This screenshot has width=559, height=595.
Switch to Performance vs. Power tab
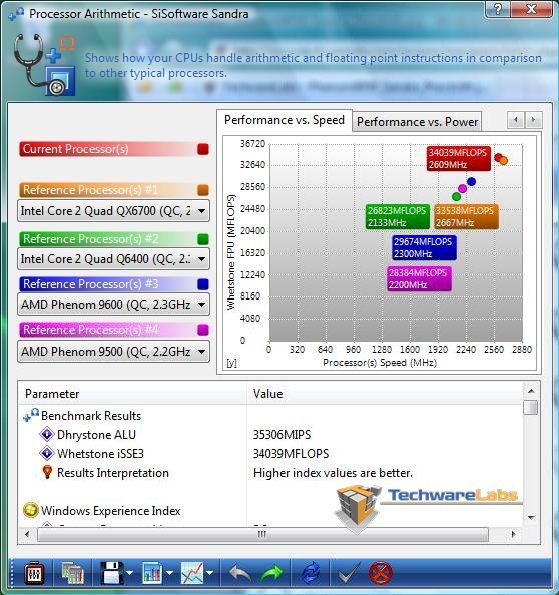(x=417, y=122)
